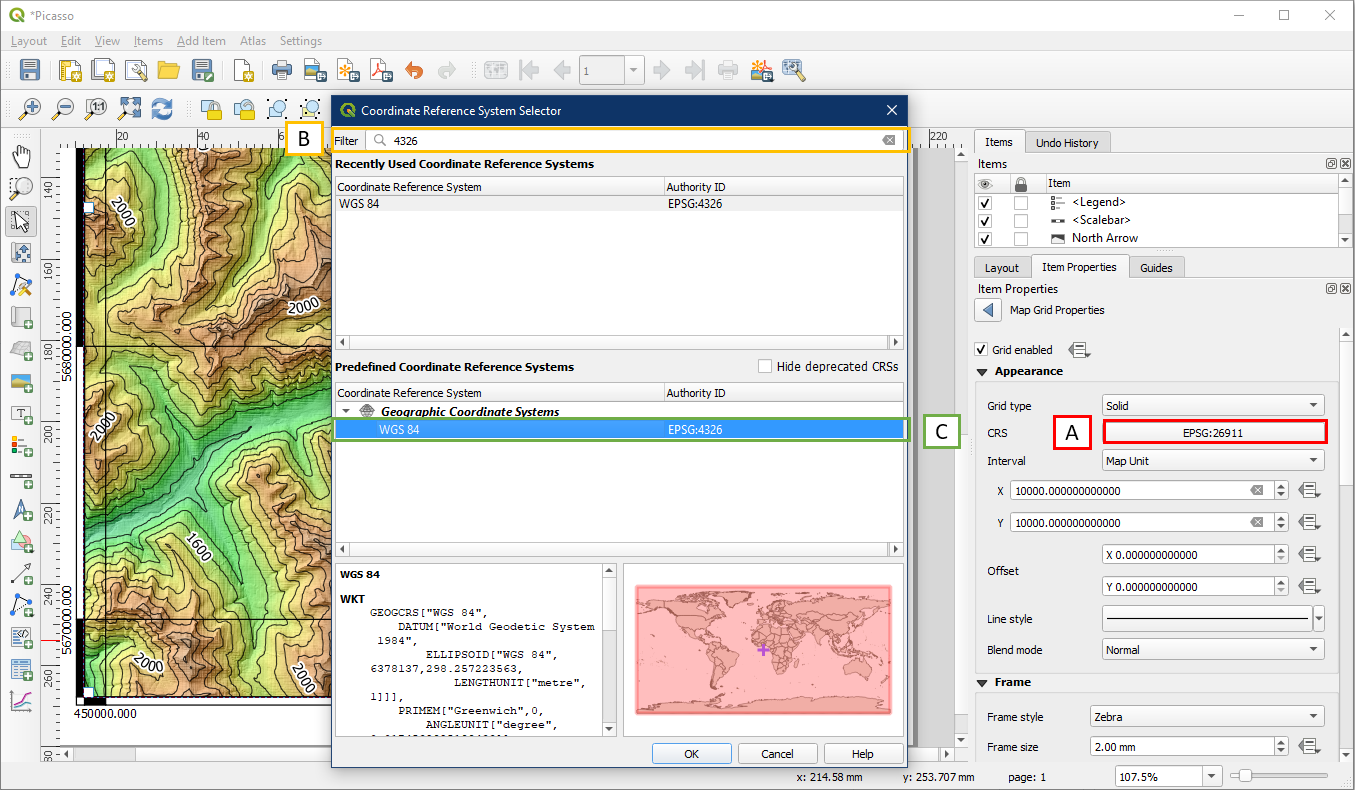This screenshot has width=1355, height=790.
Task: Collapse the Geographic Coordinate Systems tree group
Action: (346, 411)
